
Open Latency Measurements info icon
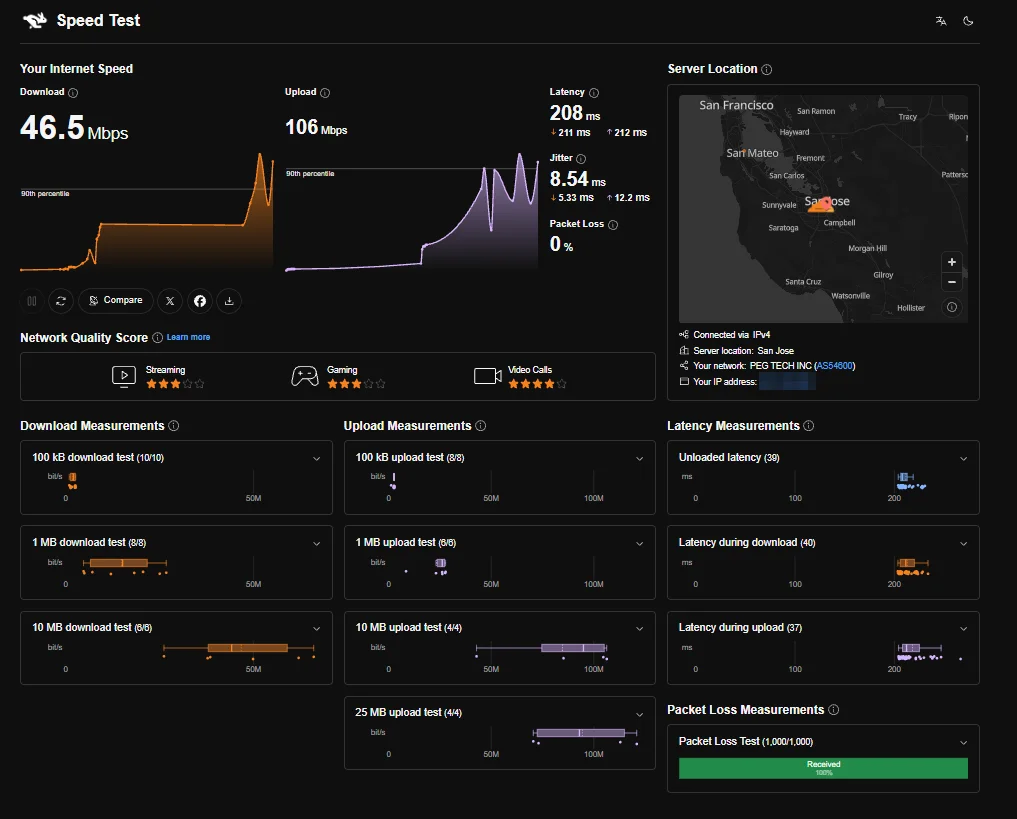click(809, 426)
